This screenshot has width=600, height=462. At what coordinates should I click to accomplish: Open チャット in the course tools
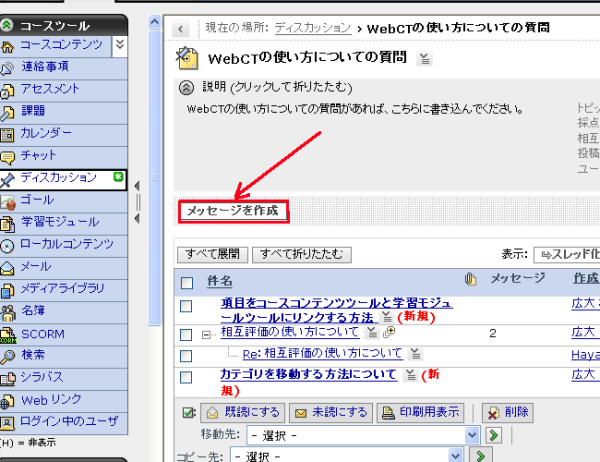point(39,155)
